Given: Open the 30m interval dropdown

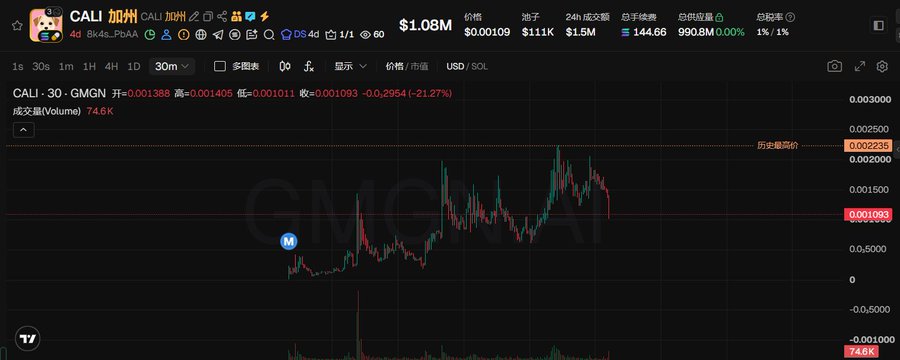Looking at the screenshot, I should [x=172, y=67].
